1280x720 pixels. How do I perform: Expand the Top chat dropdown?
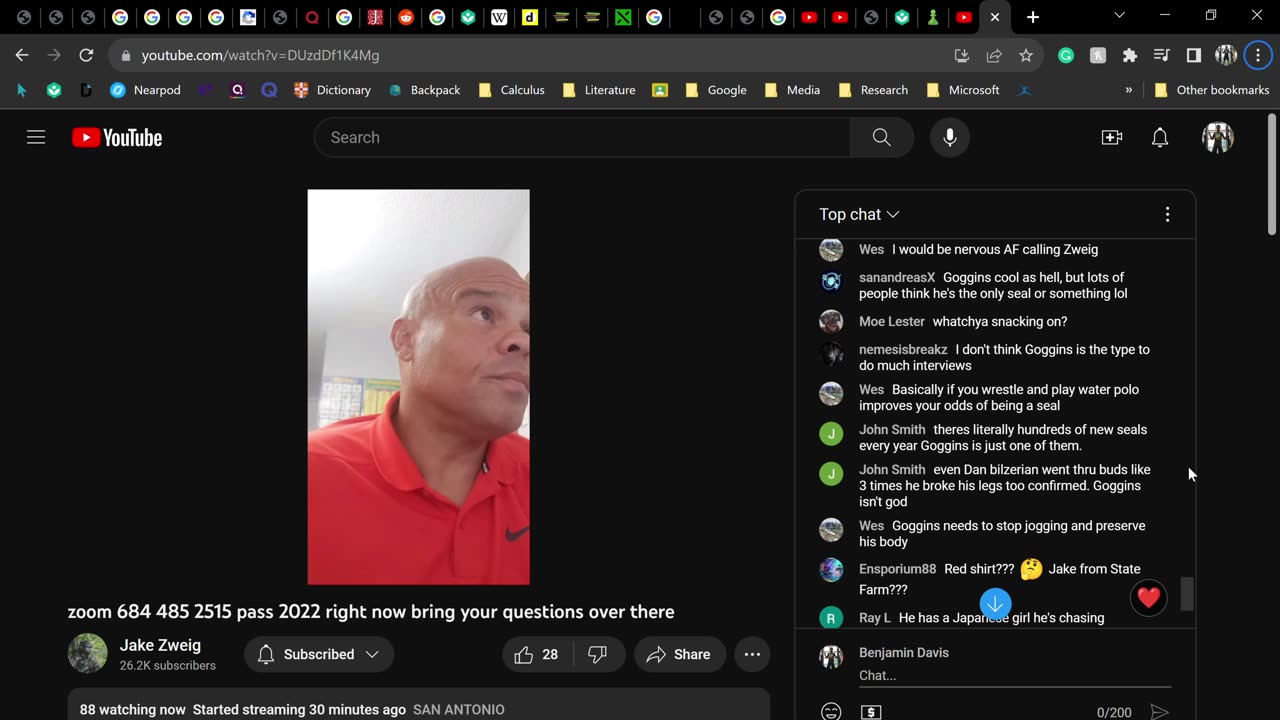pos(859,214)
